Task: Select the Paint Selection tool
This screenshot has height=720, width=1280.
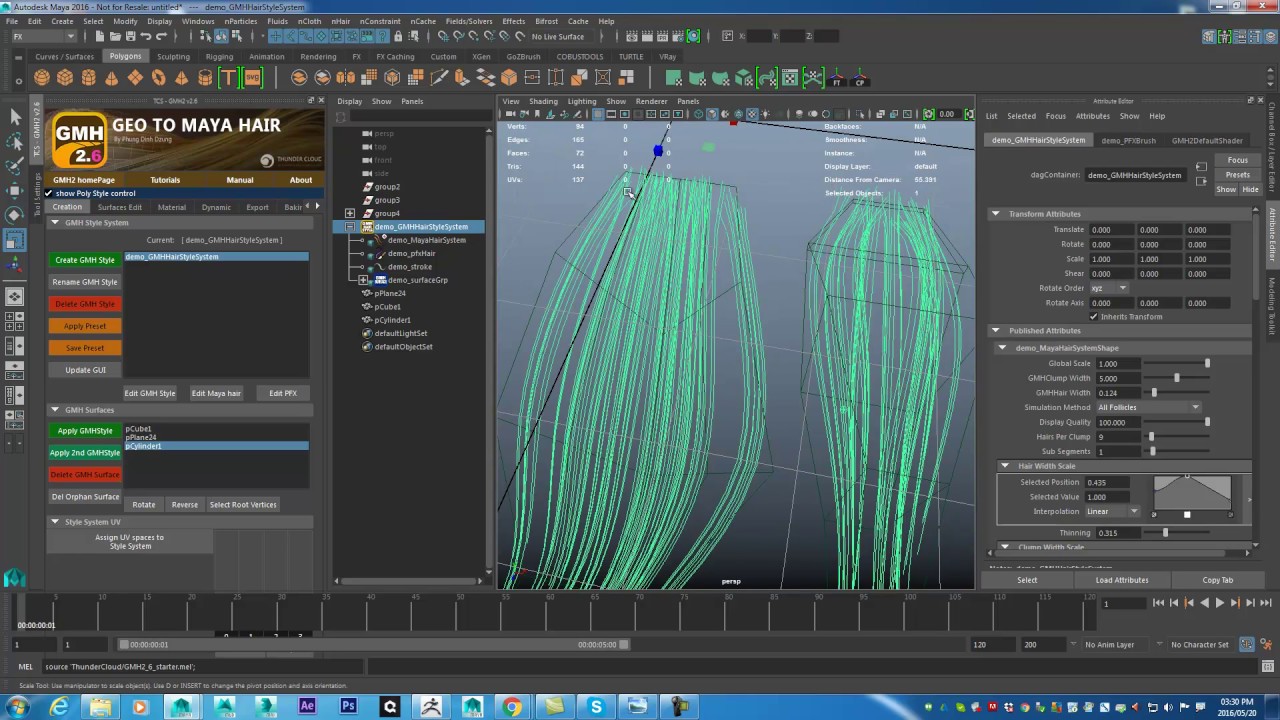Action: (15, 166)
